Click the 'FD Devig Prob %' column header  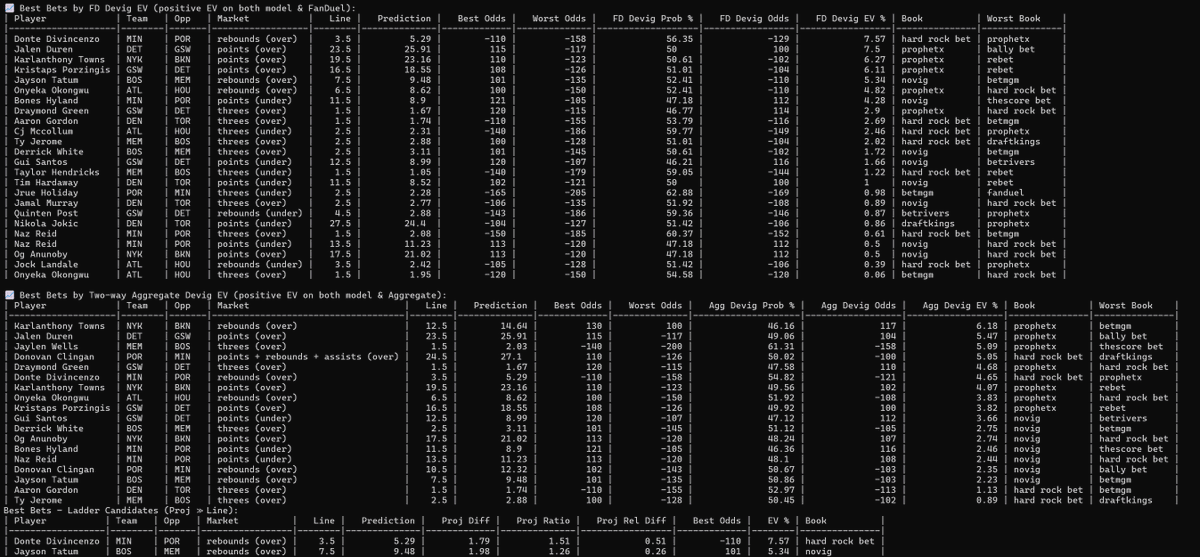[662, 18]
